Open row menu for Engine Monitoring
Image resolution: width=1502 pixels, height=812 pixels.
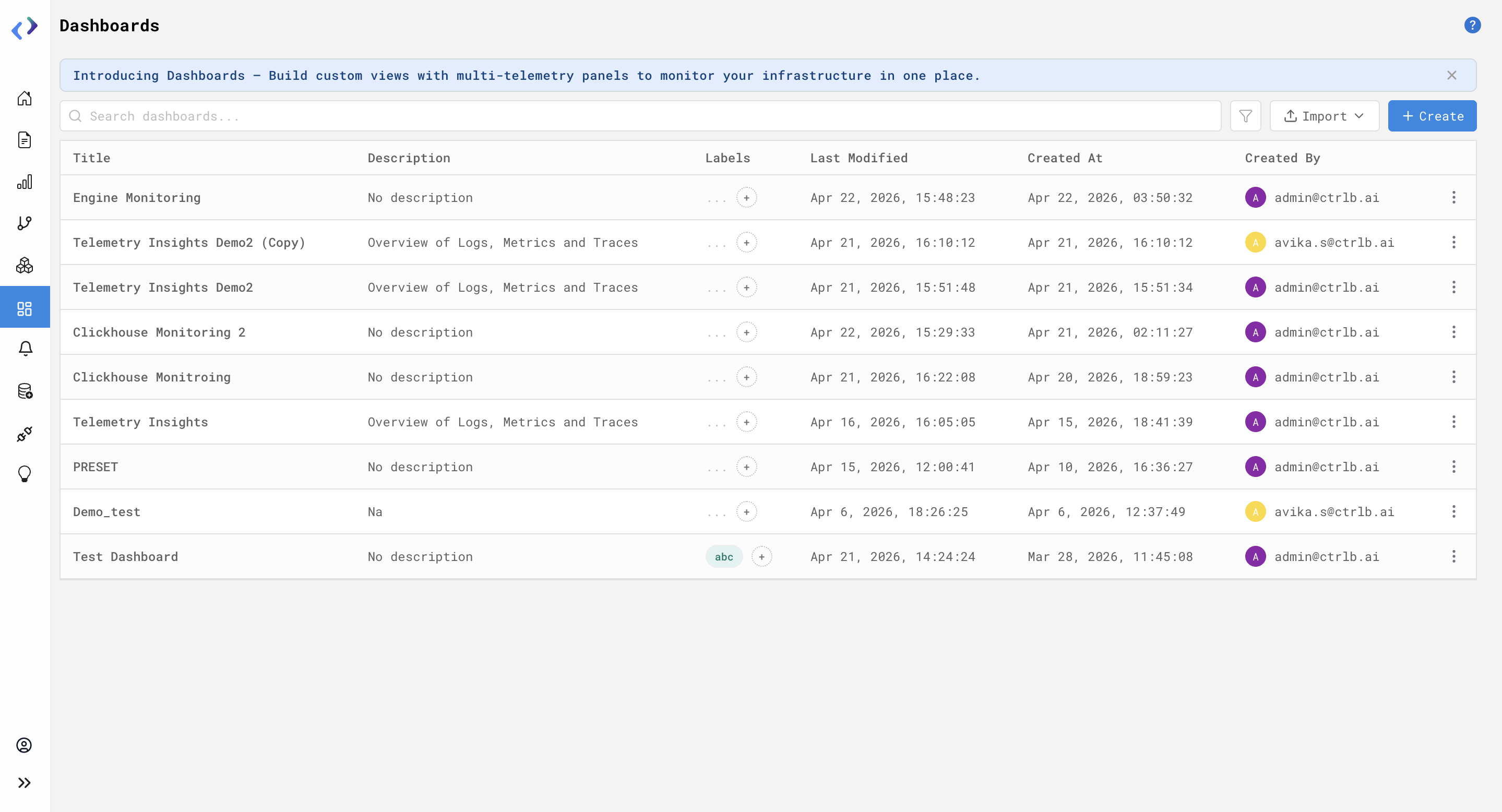click(1453, 198)
